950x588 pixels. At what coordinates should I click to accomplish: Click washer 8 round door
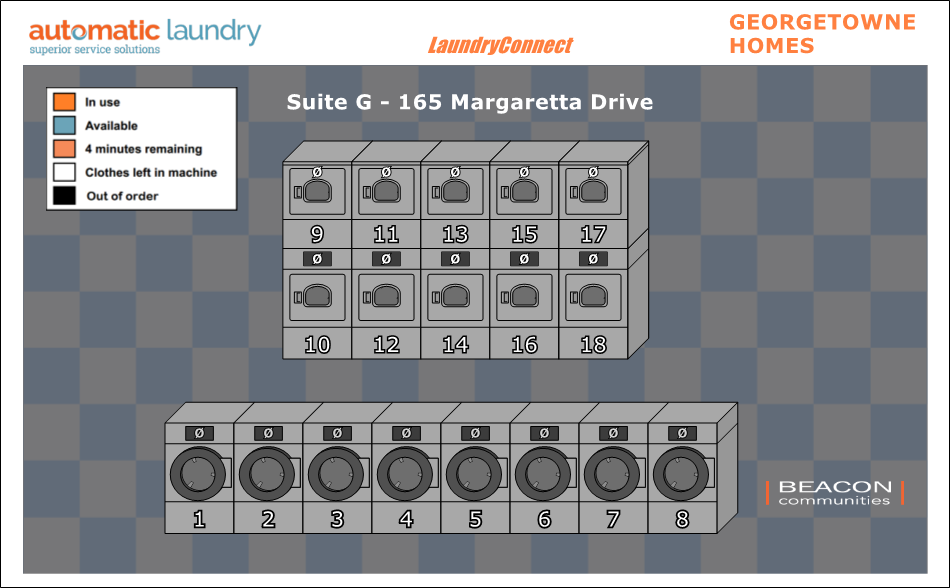pyautogui.click(x=681, y=472)
